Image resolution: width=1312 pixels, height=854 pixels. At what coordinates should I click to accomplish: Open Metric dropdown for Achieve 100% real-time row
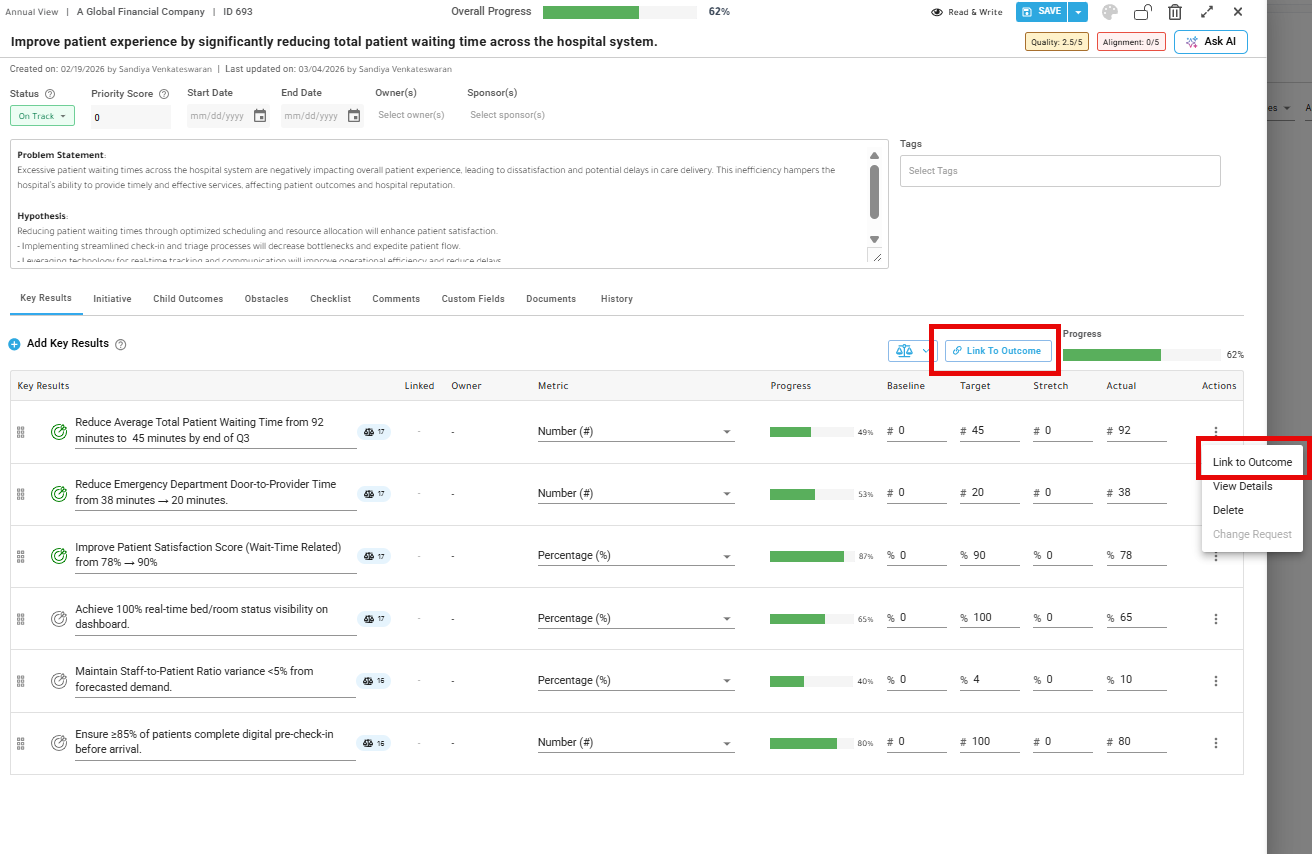click(636, 619)
